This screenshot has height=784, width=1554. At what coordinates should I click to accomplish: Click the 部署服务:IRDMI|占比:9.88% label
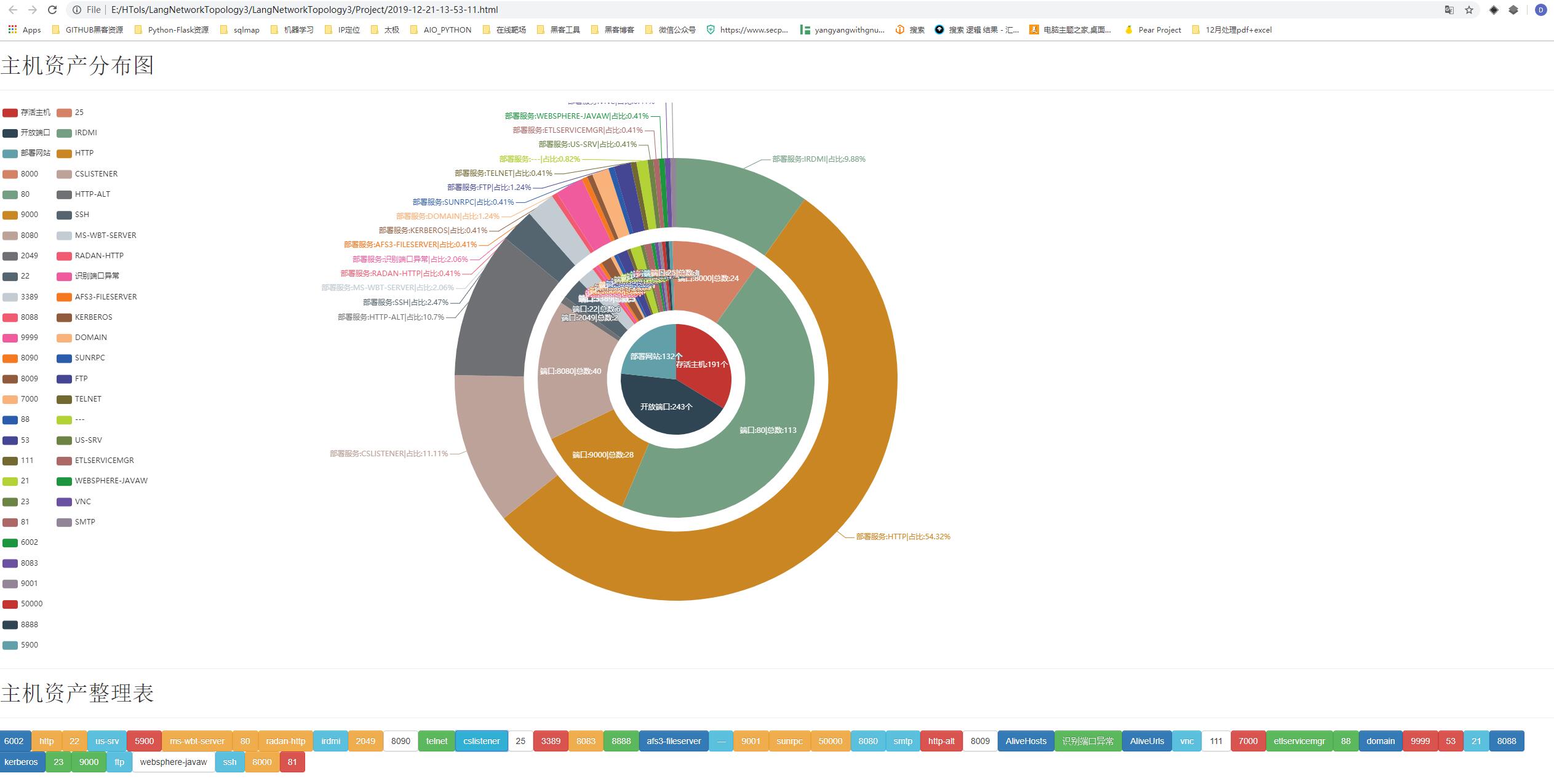pos(819,159)
